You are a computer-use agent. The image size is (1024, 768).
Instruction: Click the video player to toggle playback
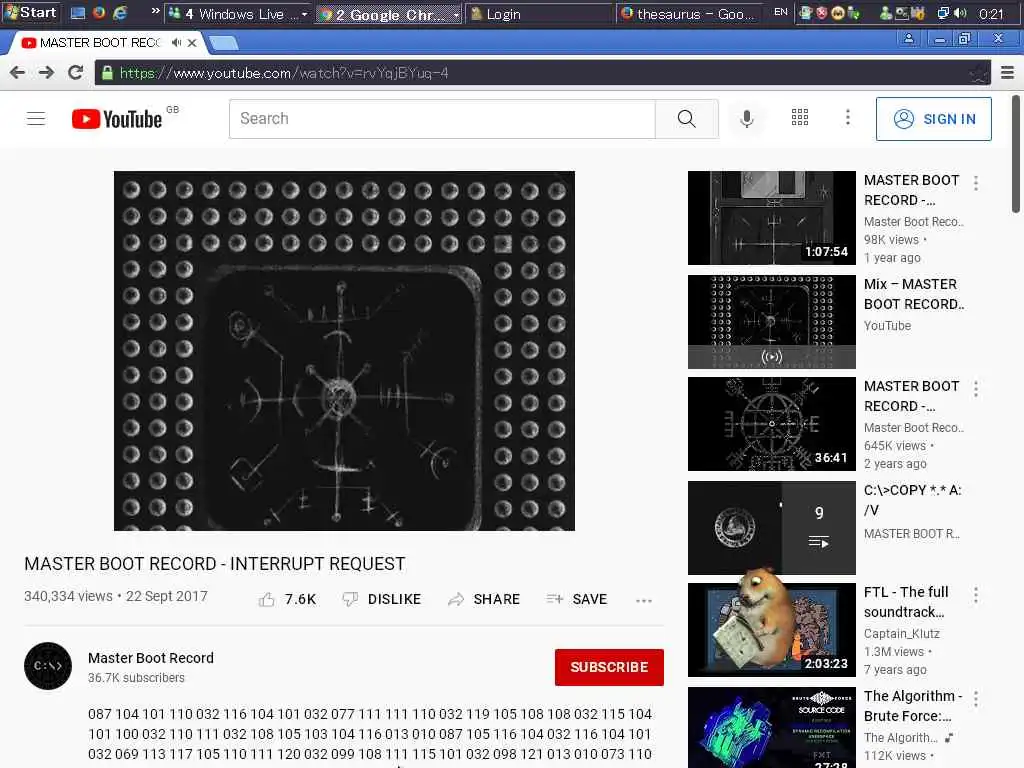point(344,351)
